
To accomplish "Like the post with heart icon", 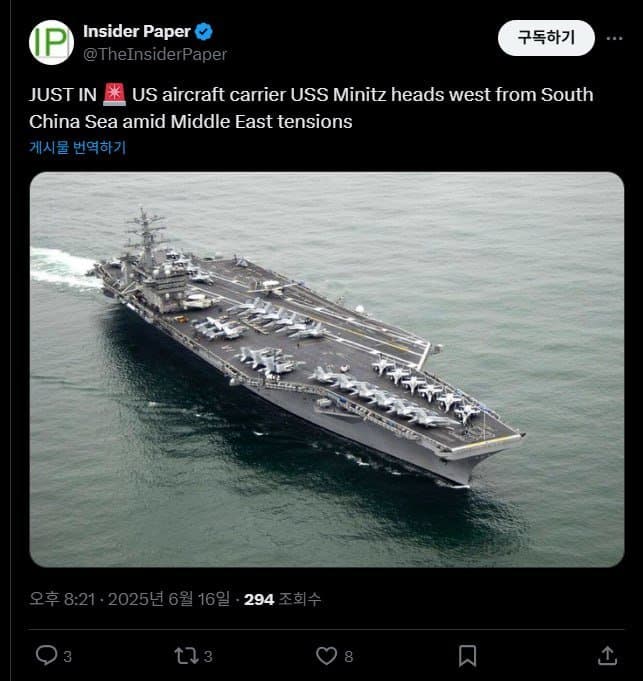I will [x=326, y=656].
